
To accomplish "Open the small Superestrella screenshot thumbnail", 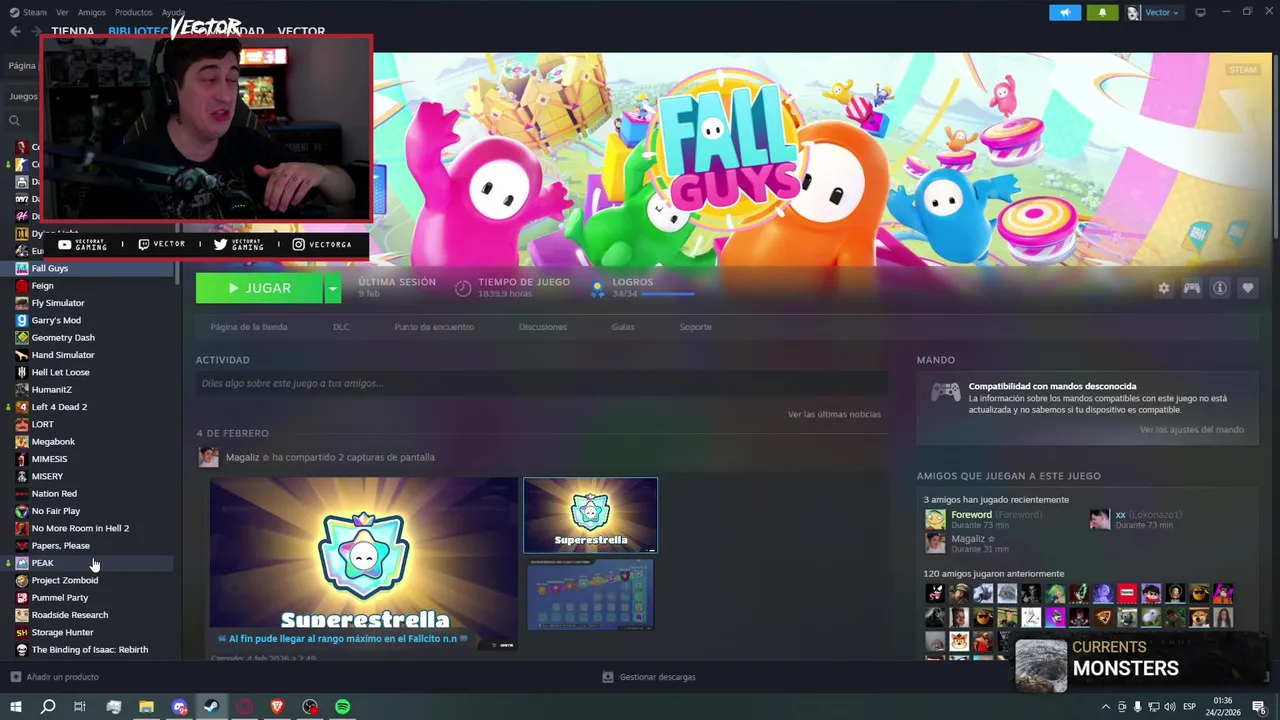I will 590,515.
